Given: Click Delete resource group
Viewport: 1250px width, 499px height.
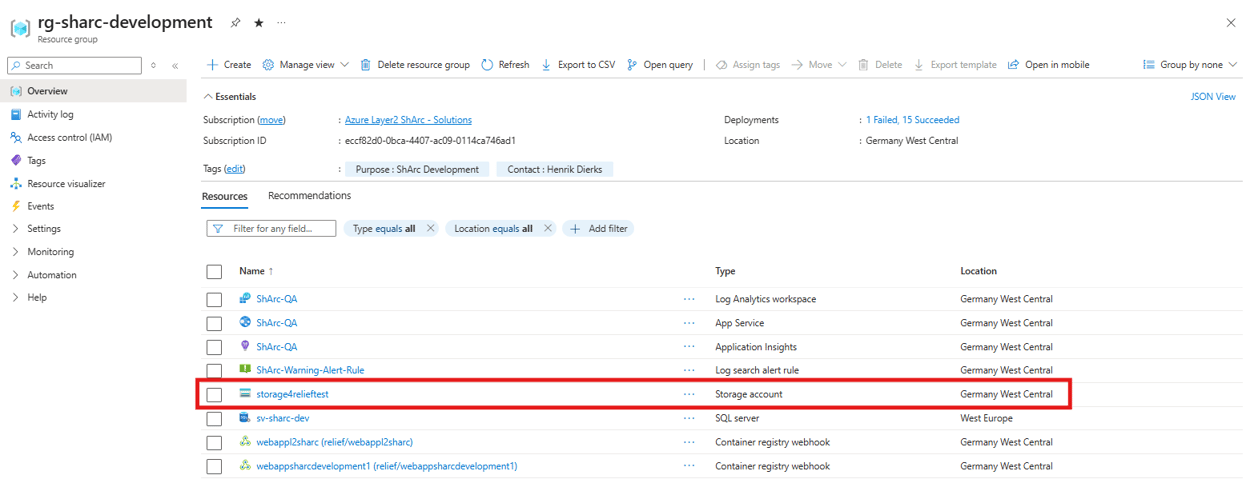Looking at the screenshot, I should [414, 65].
